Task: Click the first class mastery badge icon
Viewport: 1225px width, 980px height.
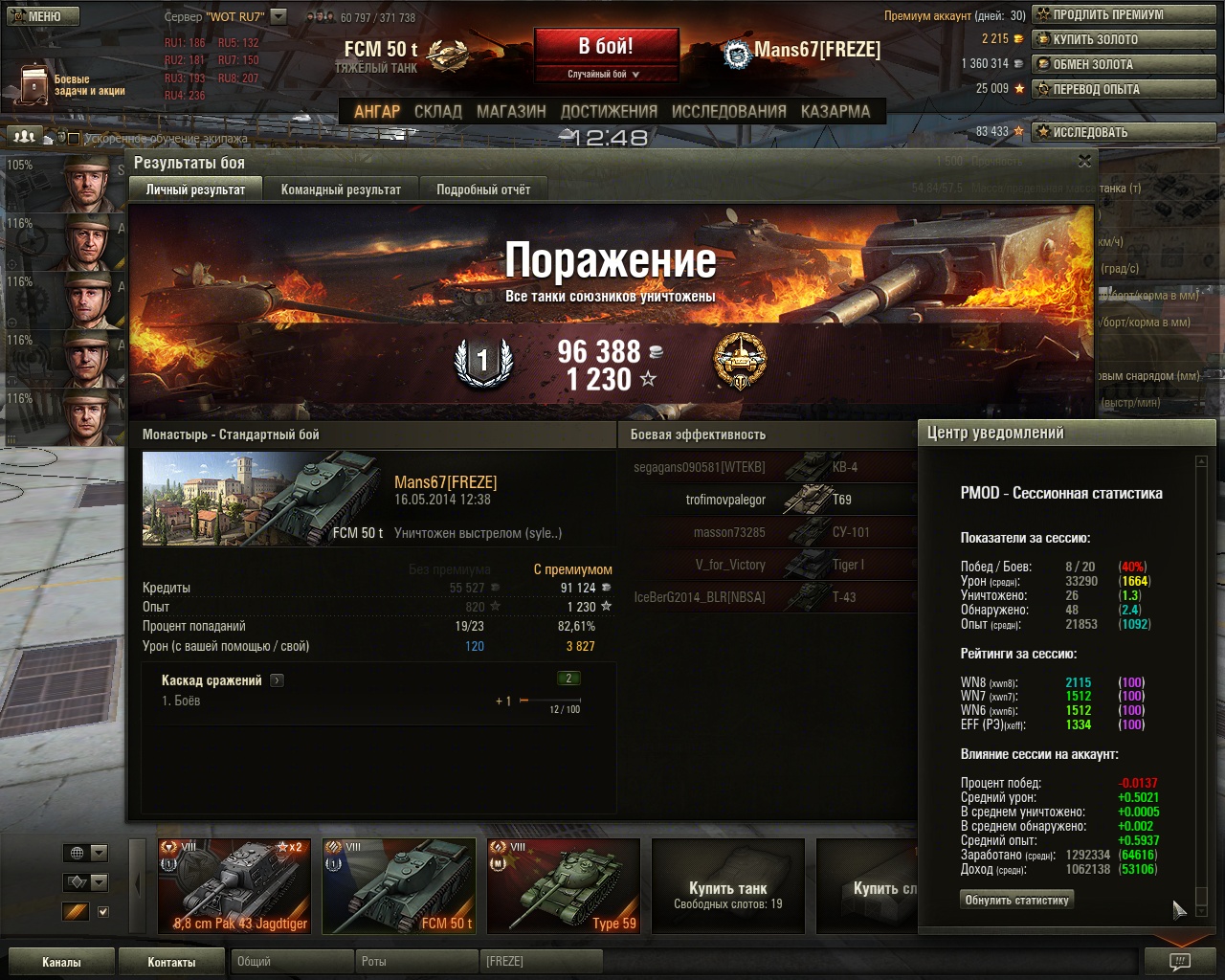Action: (482, 362)
